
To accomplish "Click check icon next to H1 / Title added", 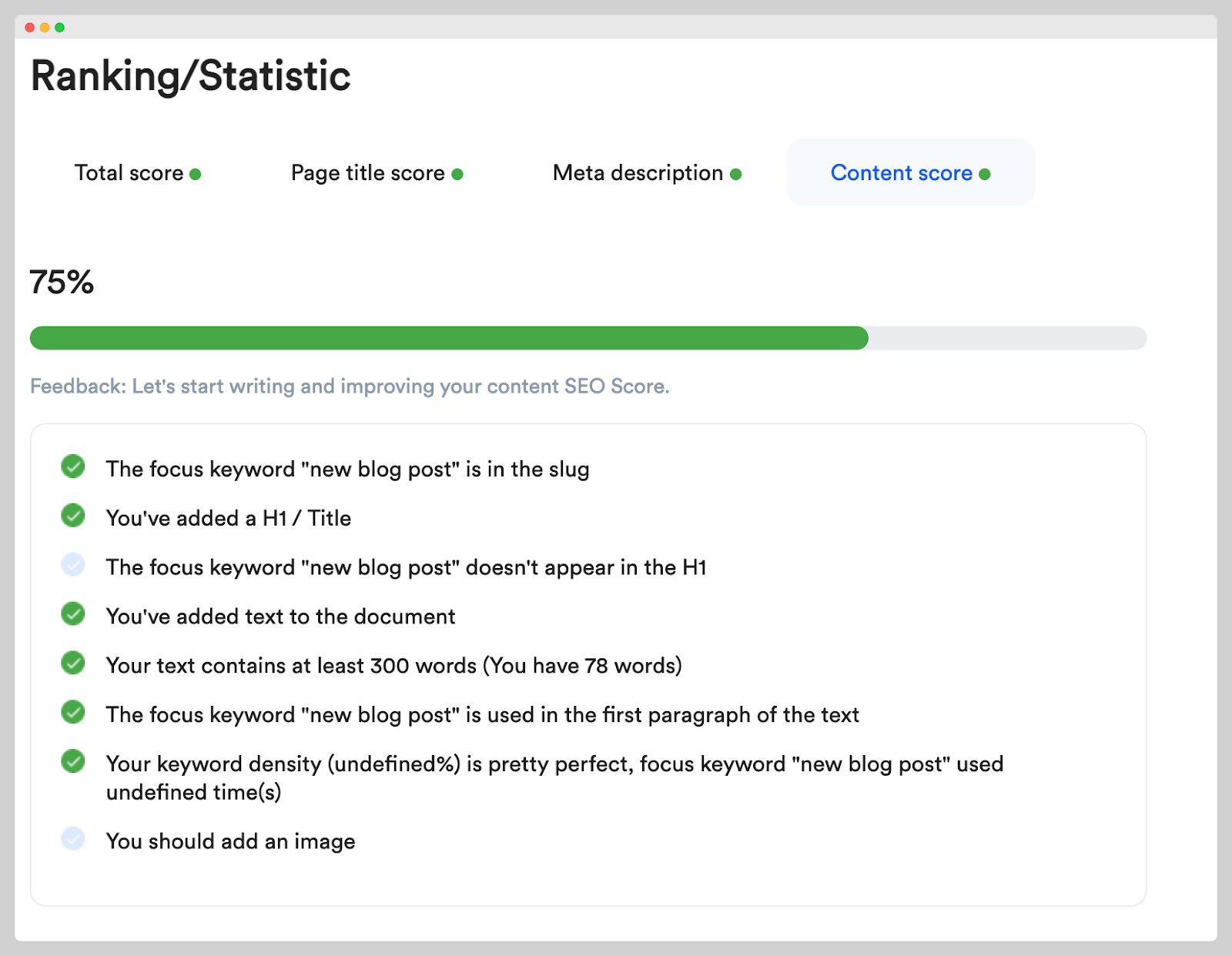I will tap(73, 516).
